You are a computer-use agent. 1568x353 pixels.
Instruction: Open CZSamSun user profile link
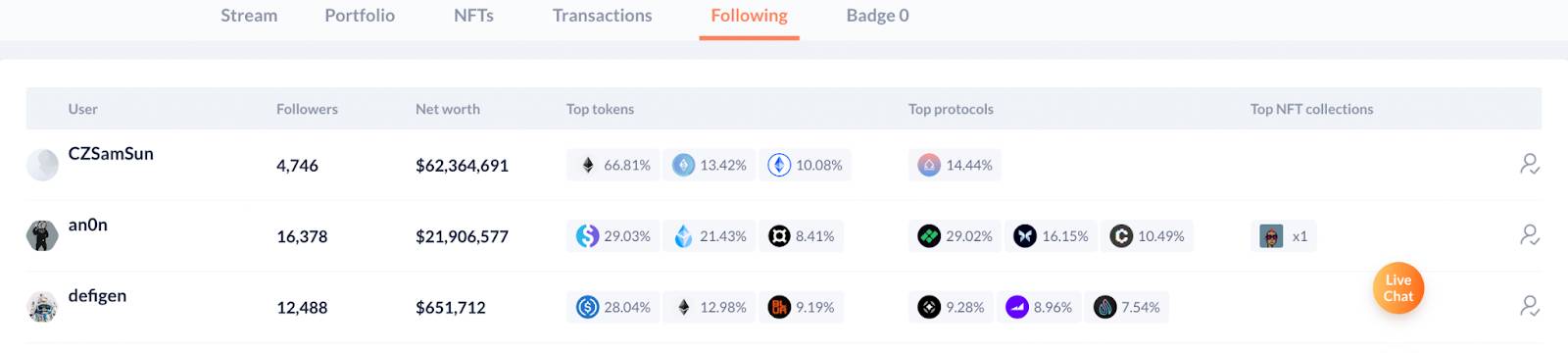pos(111,154)
